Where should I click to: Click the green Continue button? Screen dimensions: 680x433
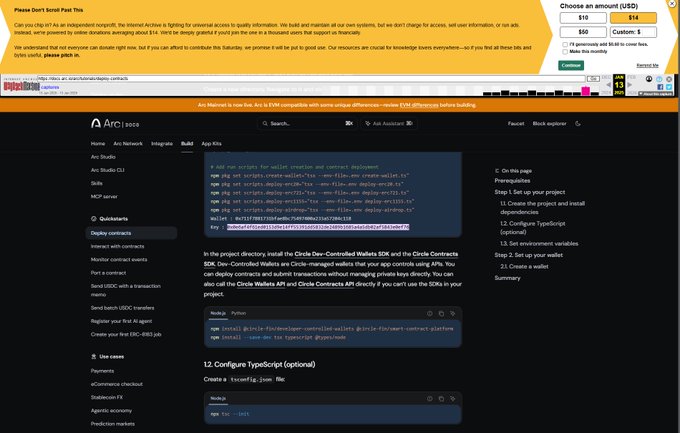coord(571,66)
